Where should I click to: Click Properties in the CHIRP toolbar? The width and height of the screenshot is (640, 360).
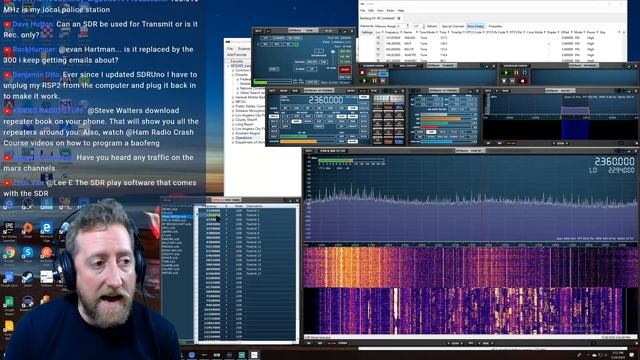[x=495, y=26]
